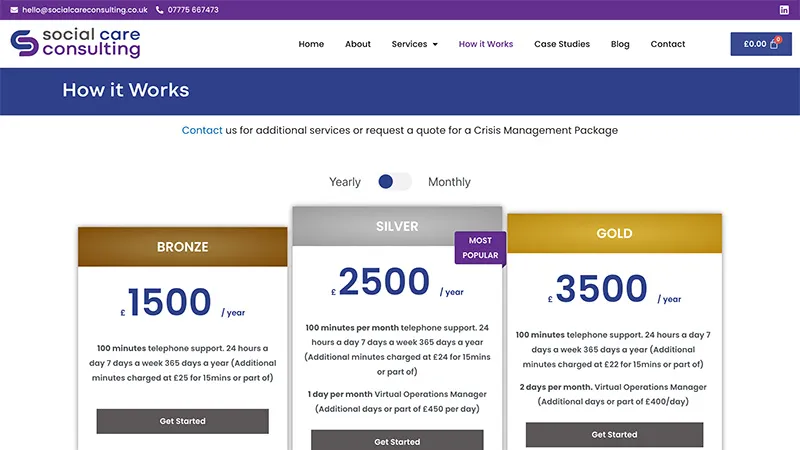Go to the About page
The image size is (800, 450).
coord(358,44)
